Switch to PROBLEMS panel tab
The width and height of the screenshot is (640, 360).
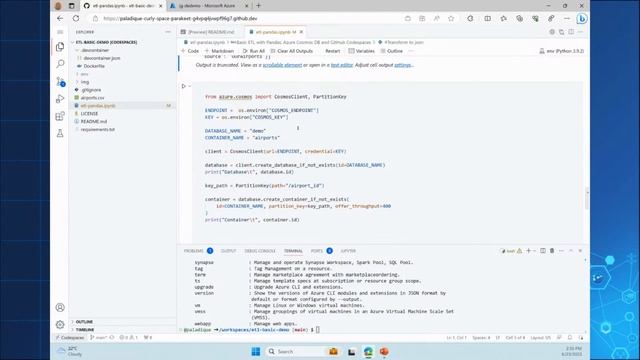193,251
